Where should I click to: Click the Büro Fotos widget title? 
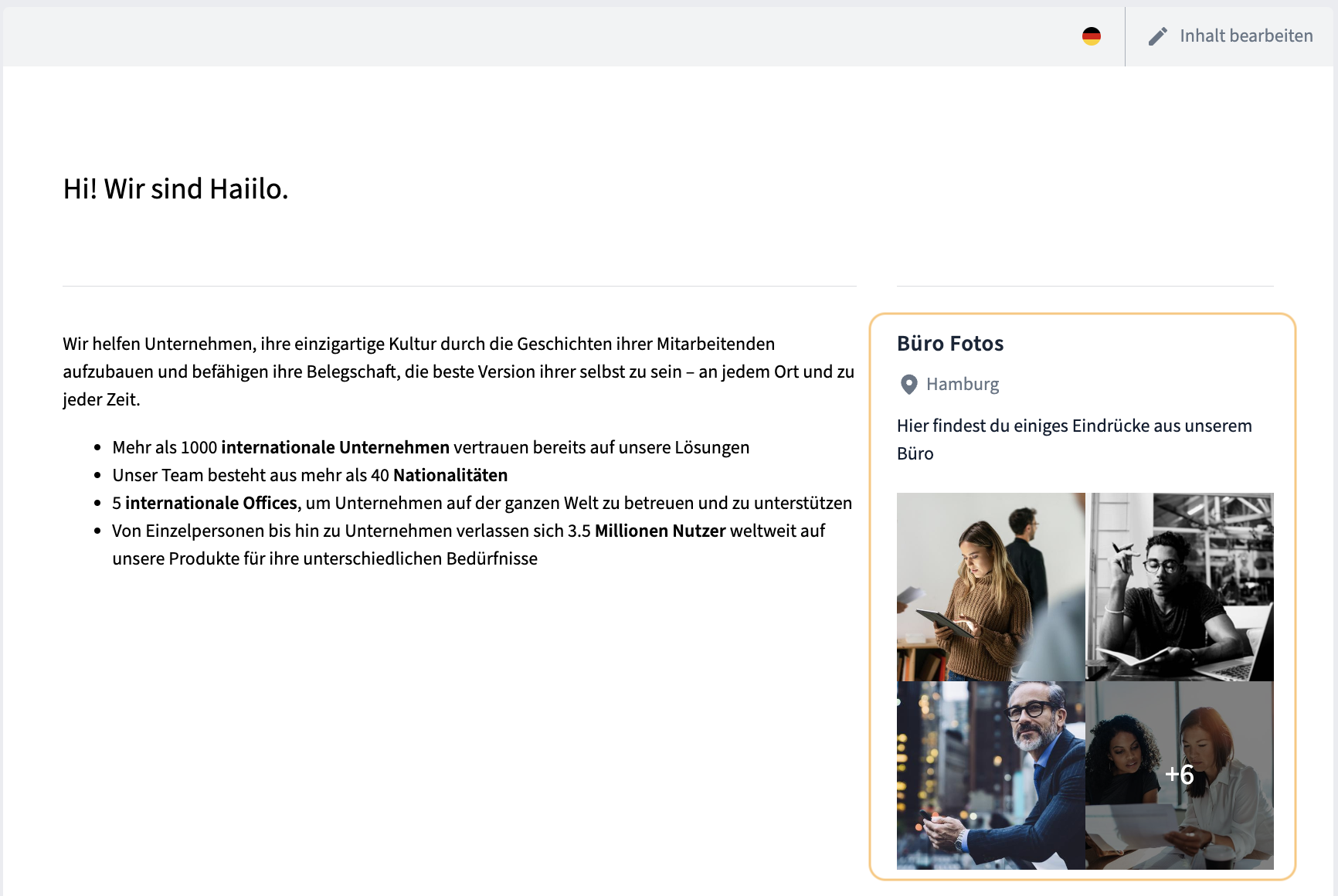coord(950,344)
